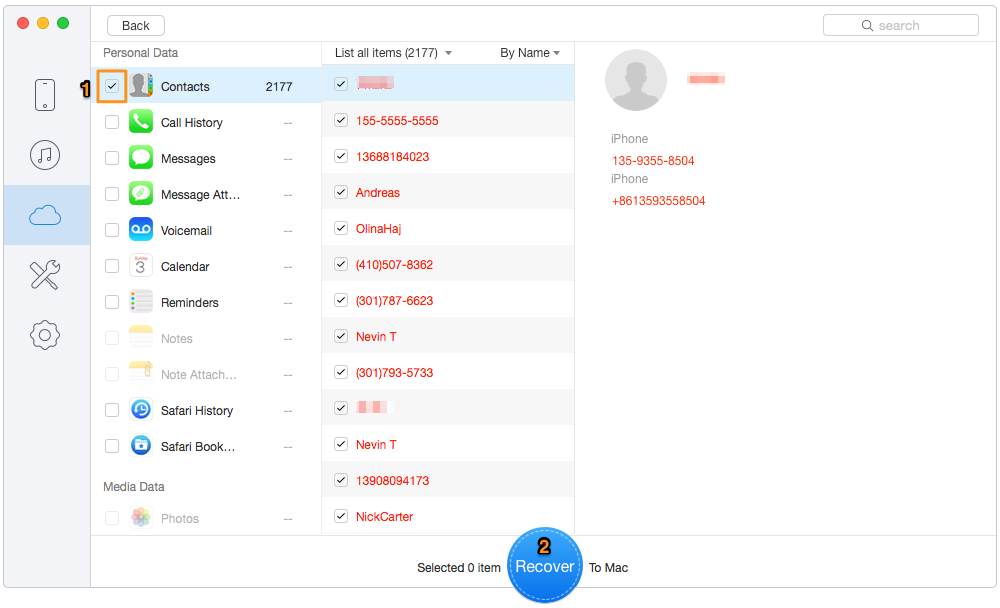Open the By Name sort dropdown

click(x=530, y=53)
